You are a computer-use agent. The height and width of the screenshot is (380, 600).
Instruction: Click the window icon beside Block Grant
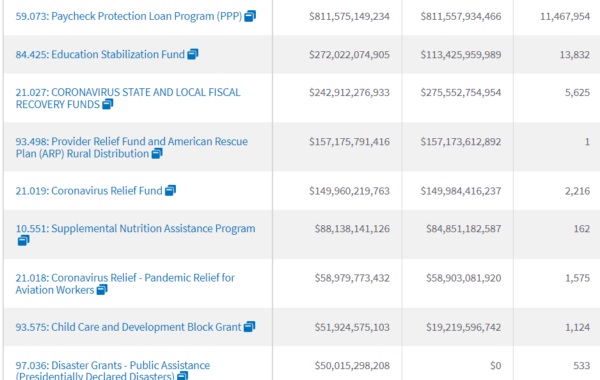249,327
